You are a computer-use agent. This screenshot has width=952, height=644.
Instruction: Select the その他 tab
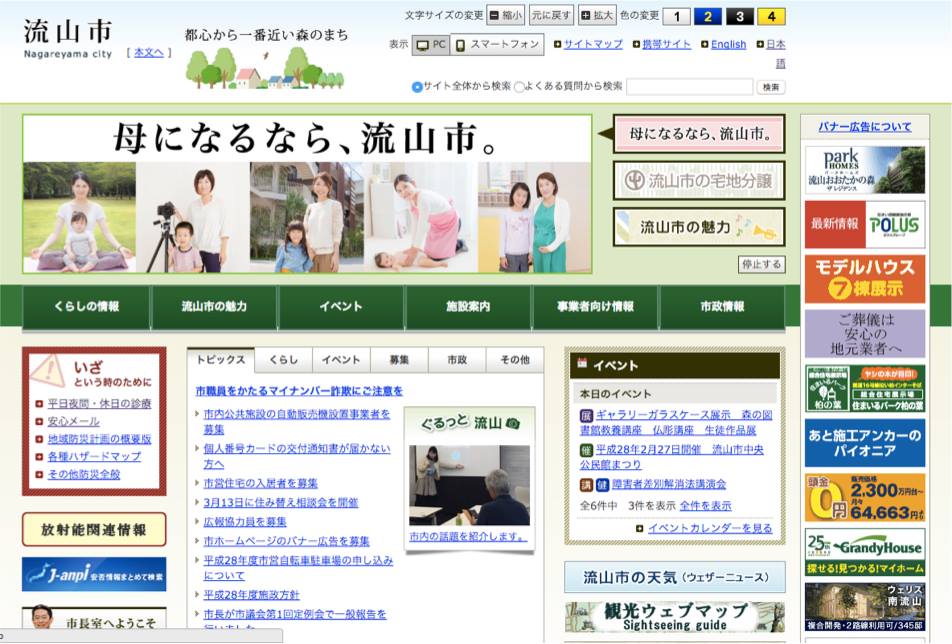[515, 360]
